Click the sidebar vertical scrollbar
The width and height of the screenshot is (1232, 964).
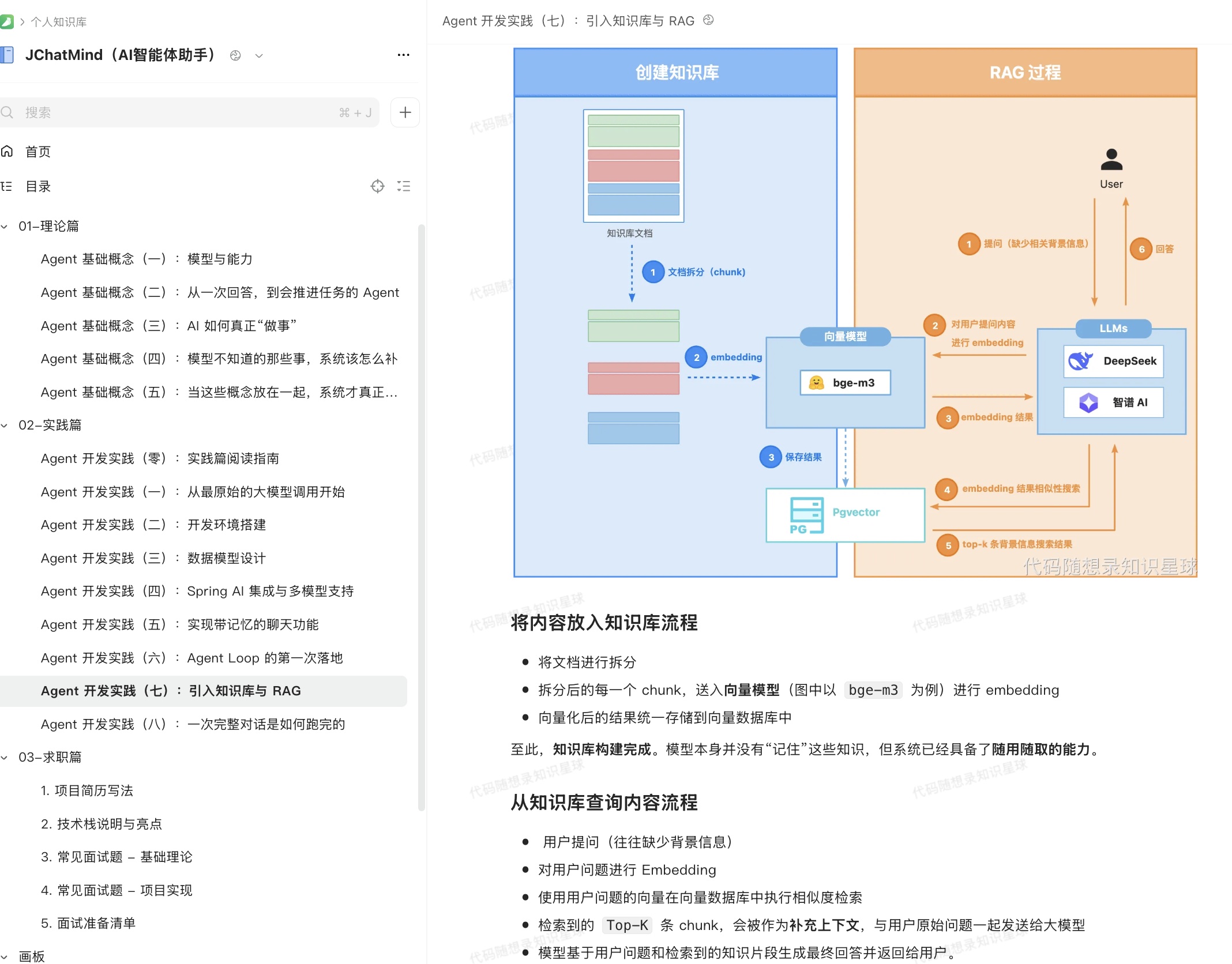click(x=422, y=517)
